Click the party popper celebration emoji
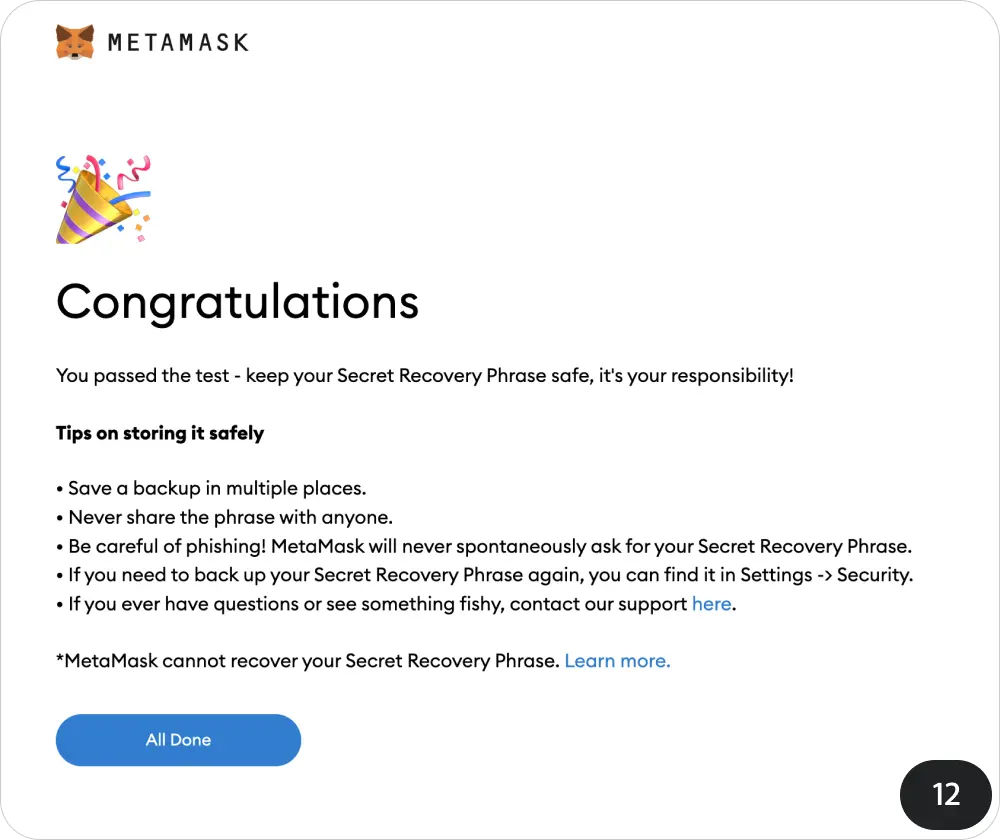 coord(102,199)
